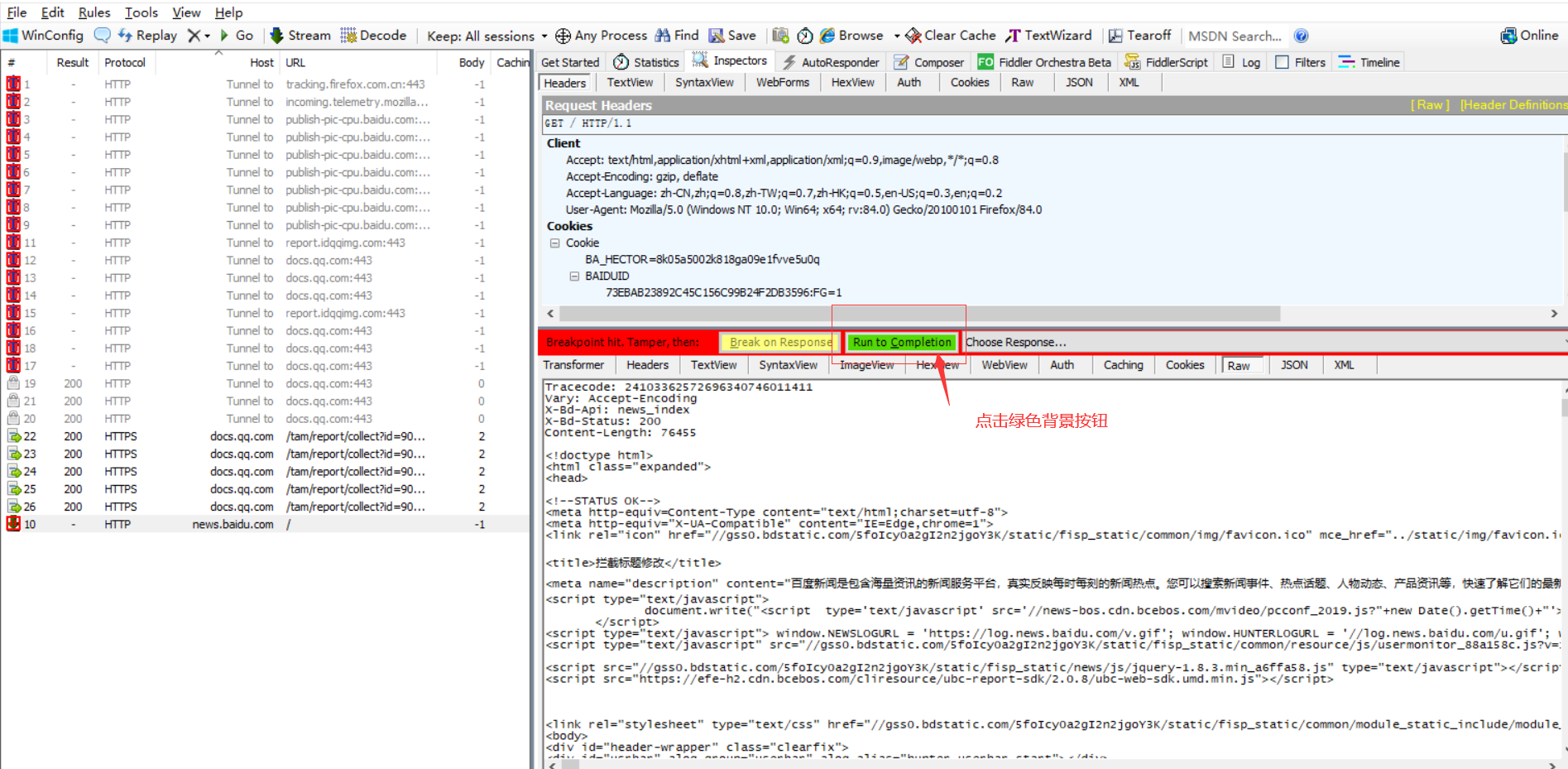Switch to the Composer tab
Screen dimensions: 1568x769
click(x=928, y=62)
